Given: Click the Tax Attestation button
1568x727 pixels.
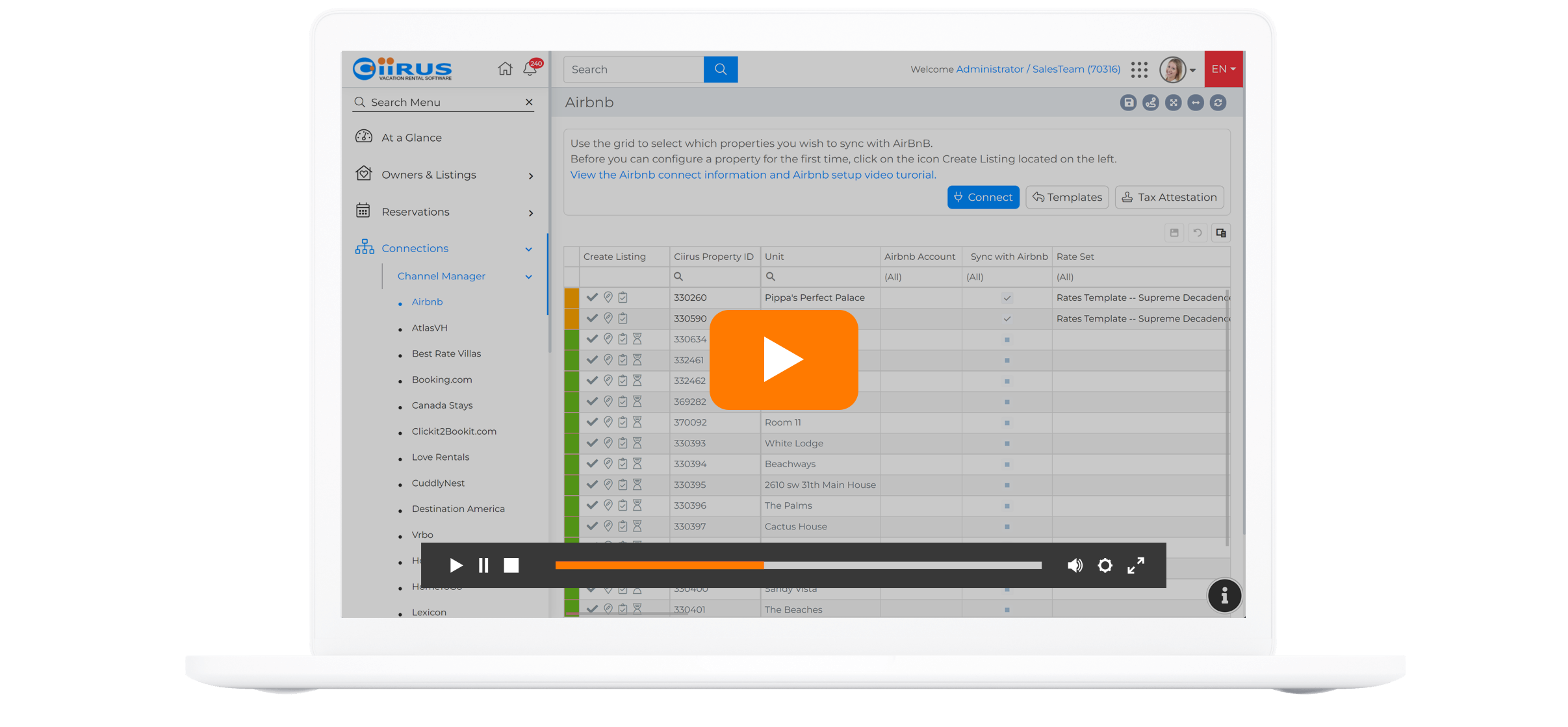Looking at the screenshot, I should pos(1170,197).
